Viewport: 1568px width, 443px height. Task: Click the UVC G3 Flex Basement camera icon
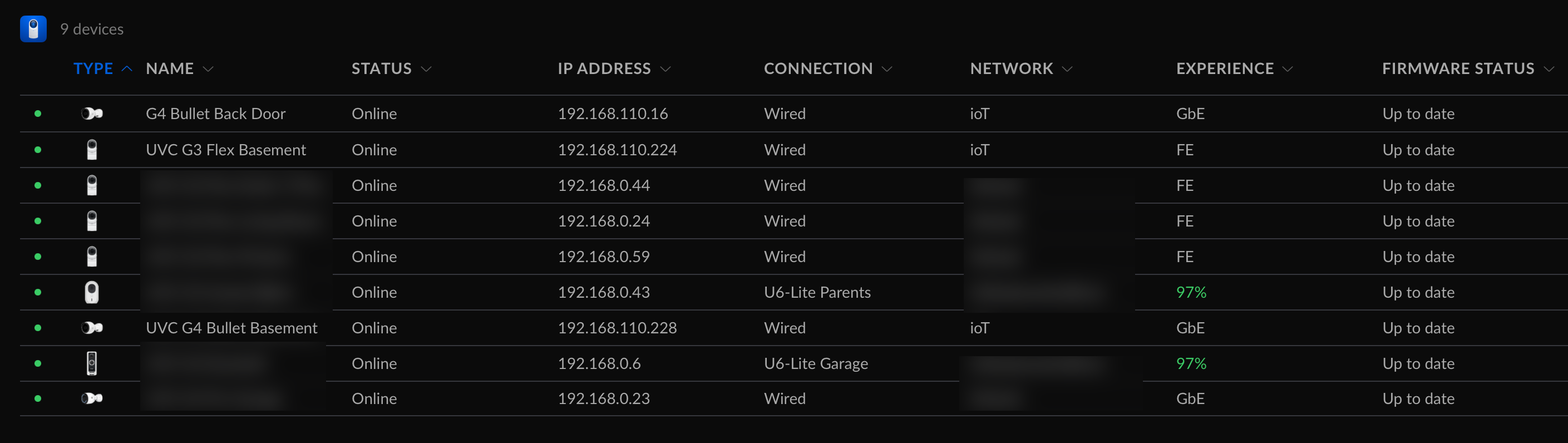[92, 150]
